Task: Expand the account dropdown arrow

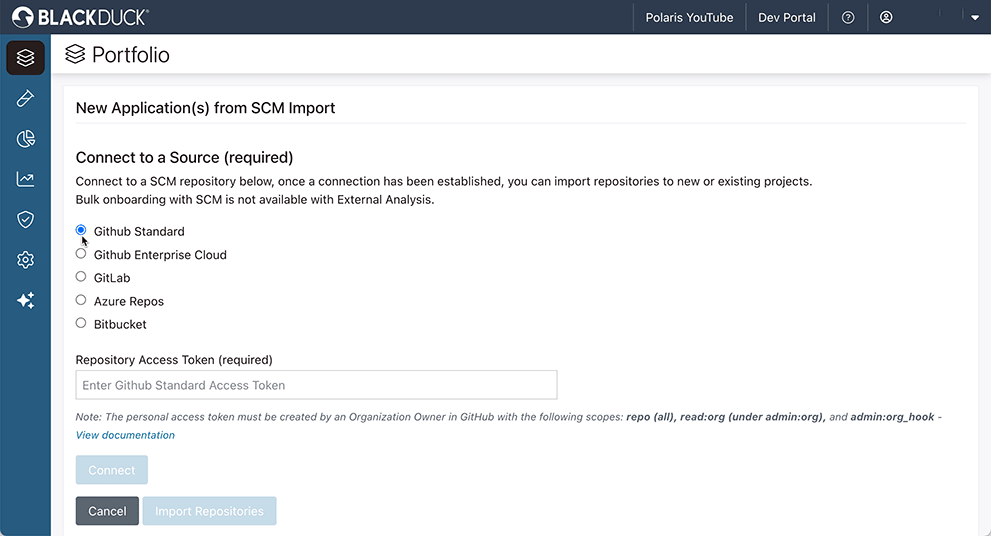Action: [x=975, y=18]
